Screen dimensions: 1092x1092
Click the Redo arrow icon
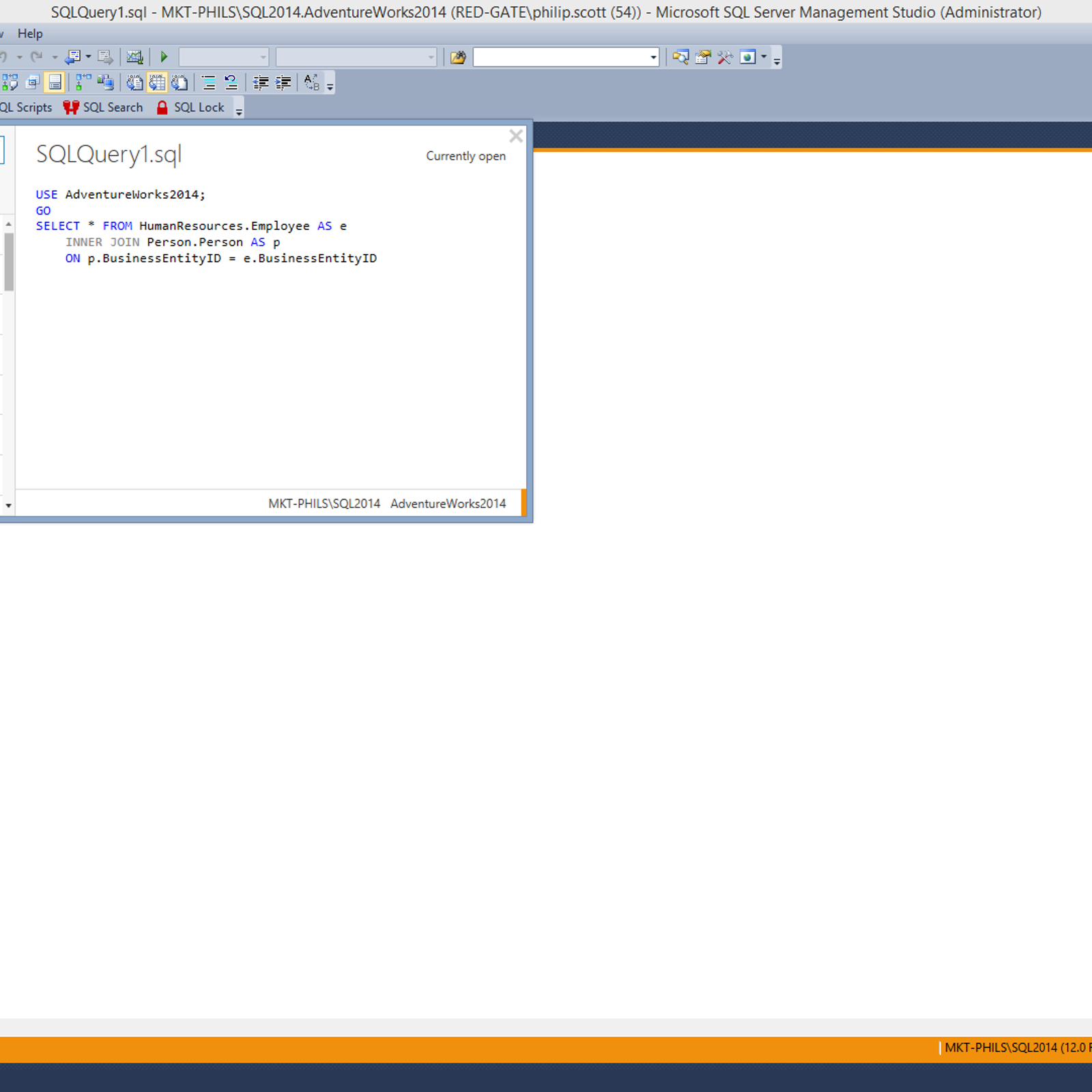pyautogui.click(x=37, y=57)
